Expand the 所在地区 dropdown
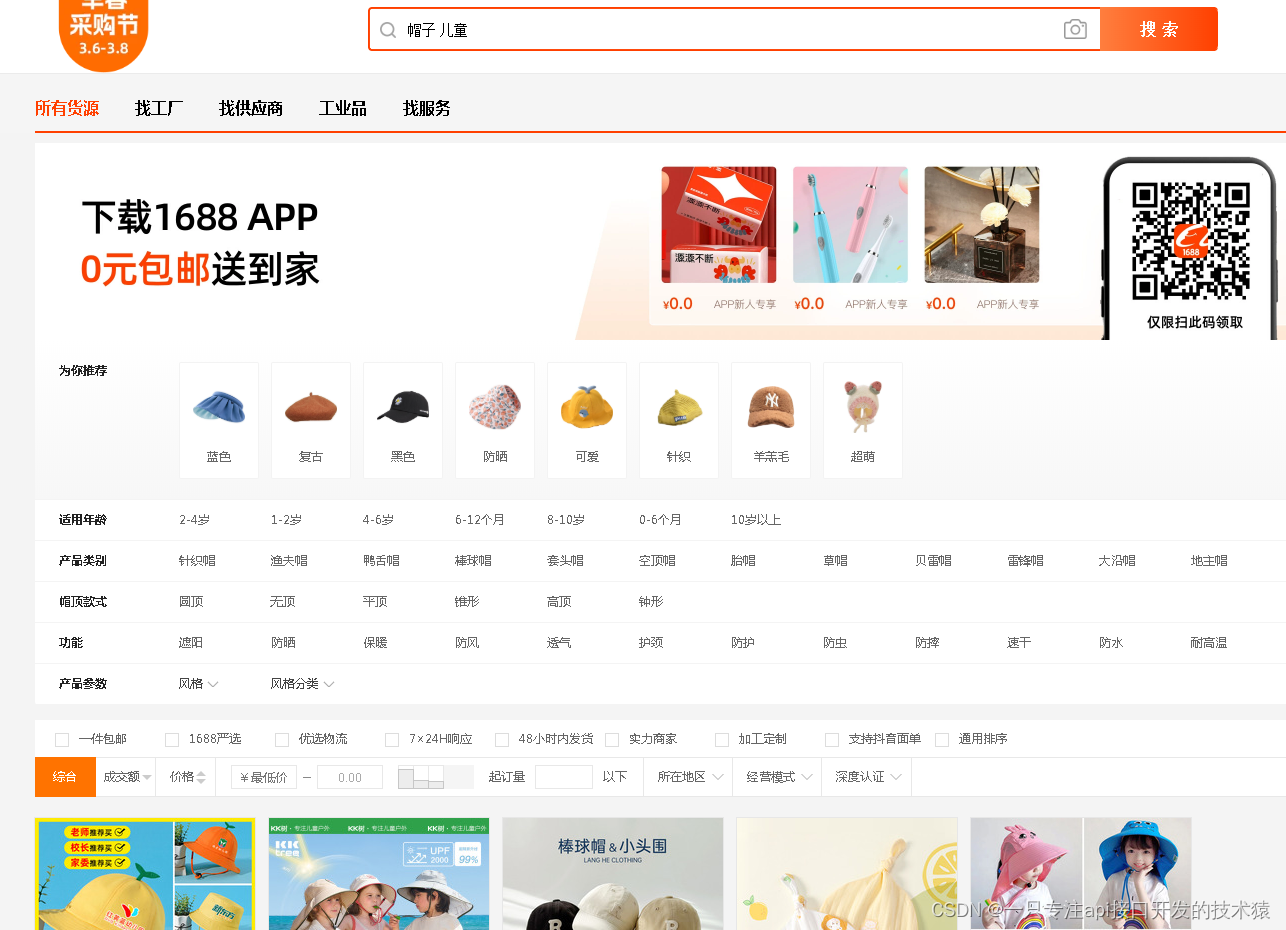Image resolution: width=1286 pixels, height=930 pixels. pos(687,776)
